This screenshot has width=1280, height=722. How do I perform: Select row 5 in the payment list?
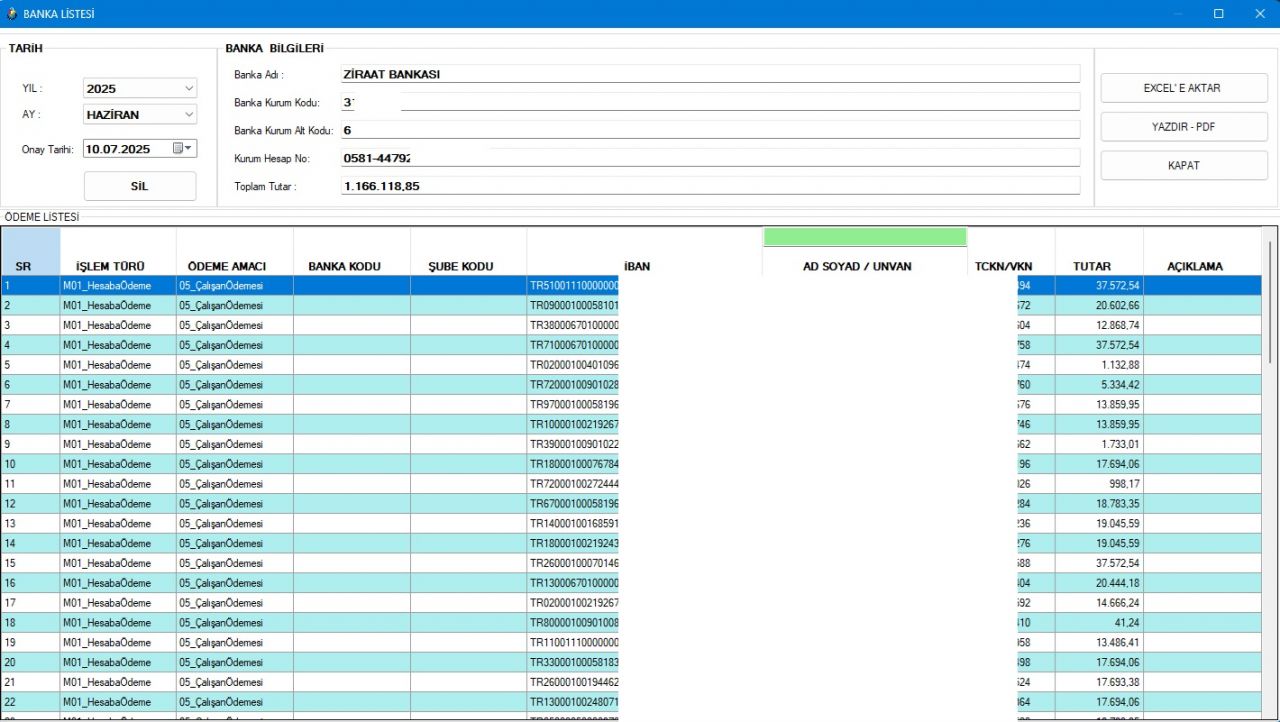pyautogui.click(x=30, y=365)
